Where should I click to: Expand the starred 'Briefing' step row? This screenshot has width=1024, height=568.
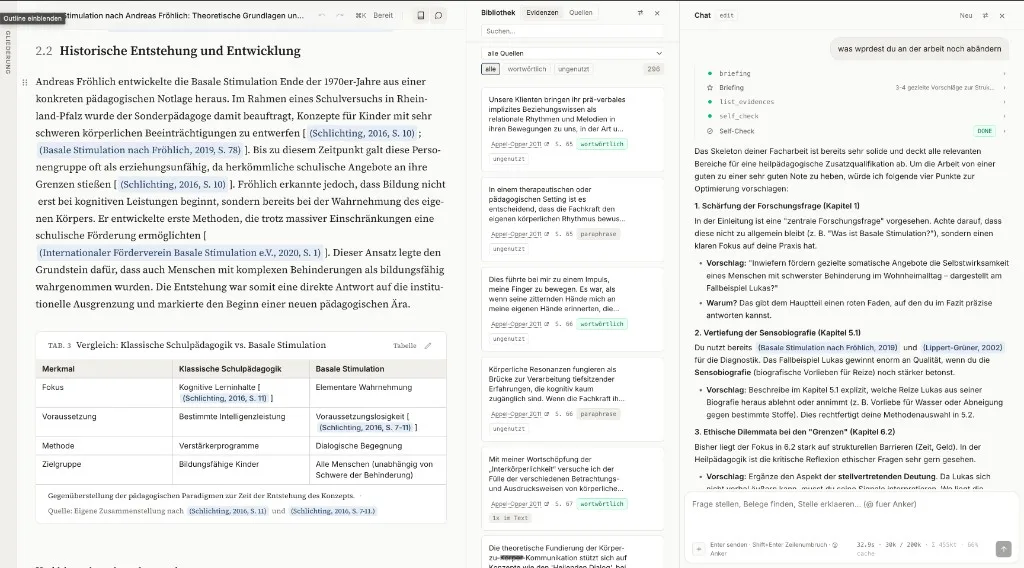[x=856, y=87]
